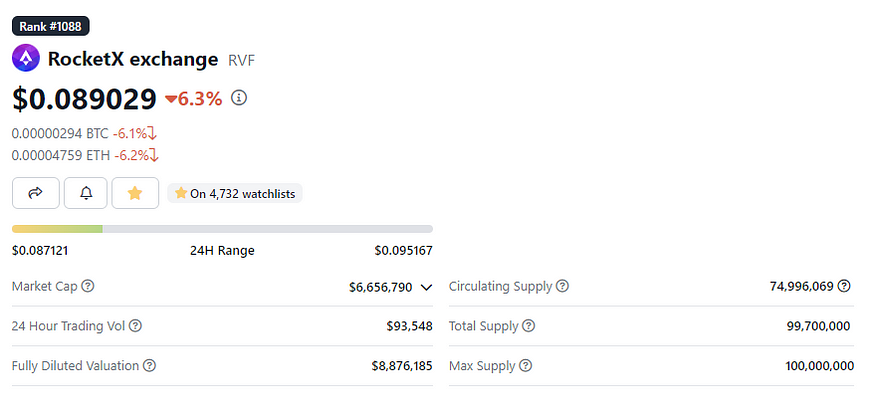Open 24 Hour Trading Vol help icon

(135, 326)
